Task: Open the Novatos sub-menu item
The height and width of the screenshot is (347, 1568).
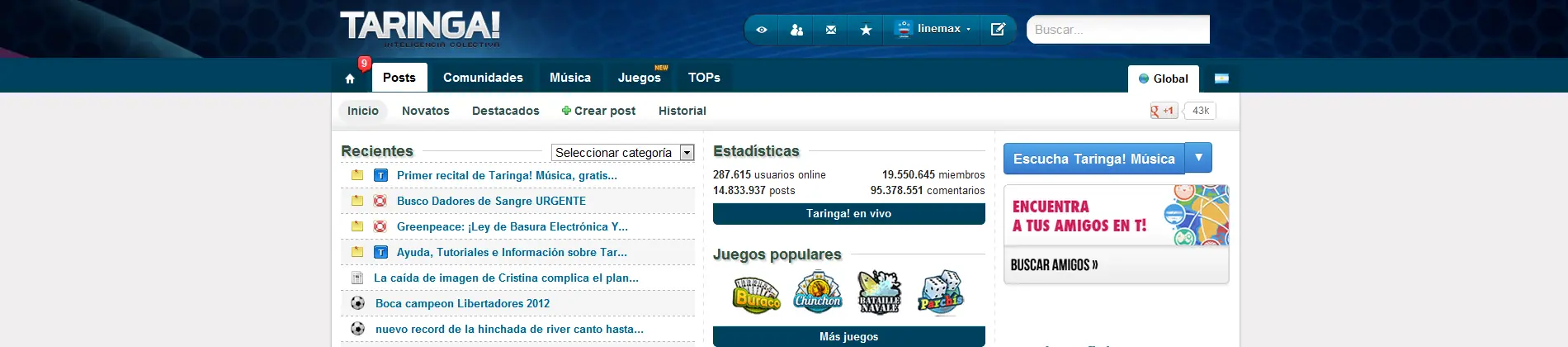Action: pos(426,111)
